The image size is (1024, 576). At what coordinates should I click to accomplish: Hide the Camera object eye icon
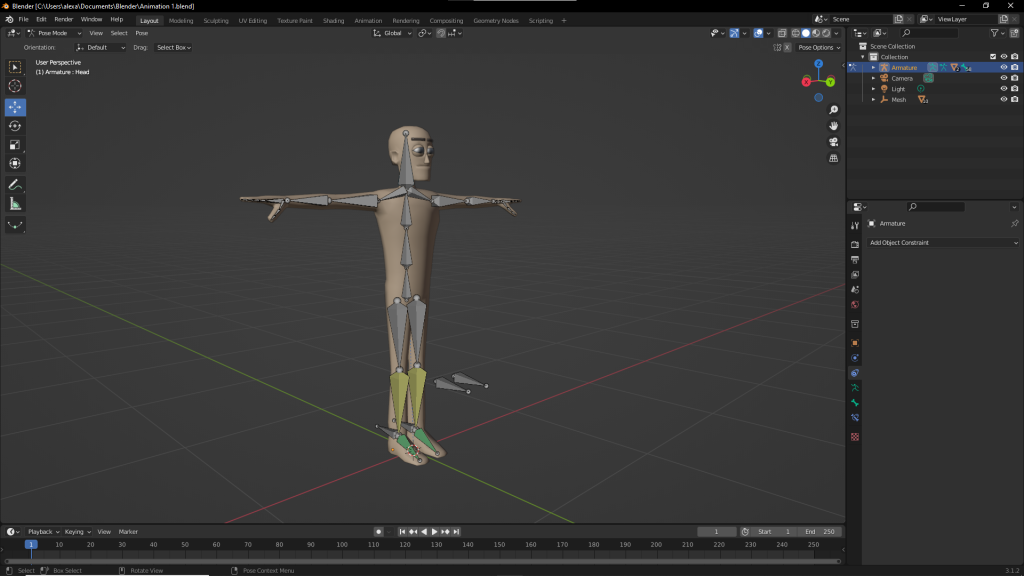1003,78
